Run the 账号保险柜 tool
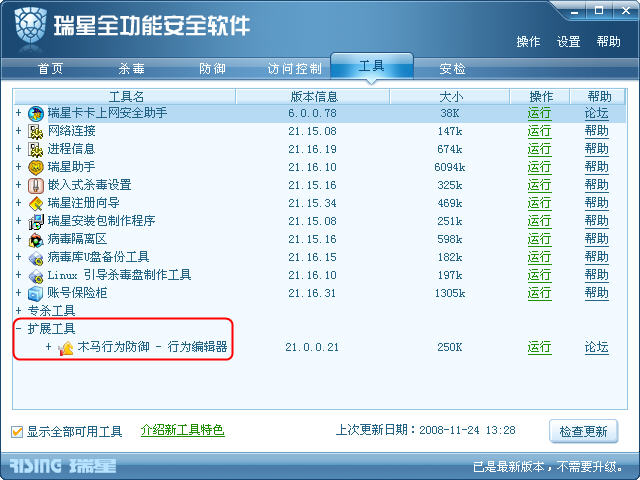Image resolution: width=640 pixels, height=480 pixels. click(x=539, y=293)
